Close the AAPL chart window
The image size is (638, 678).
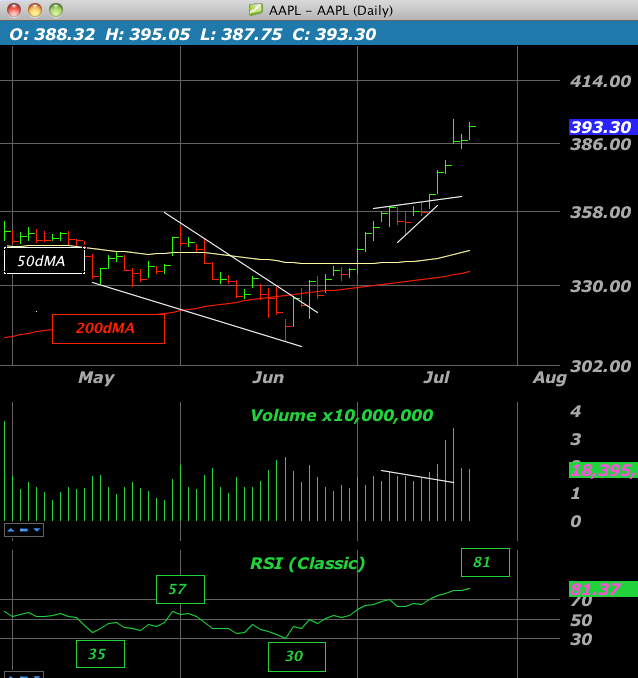tap(14, 10)
